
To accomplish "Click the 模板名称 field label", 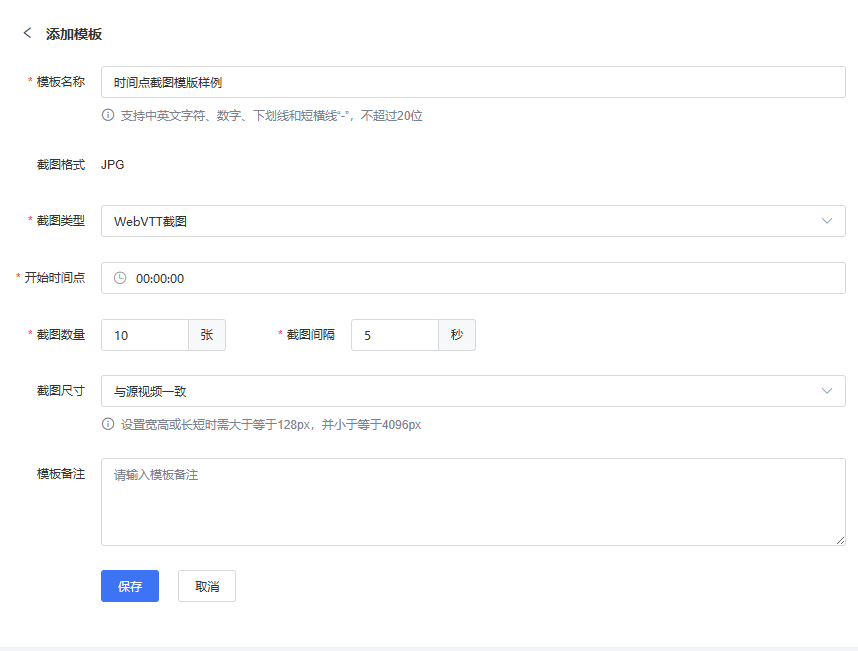I will (60, 82).
